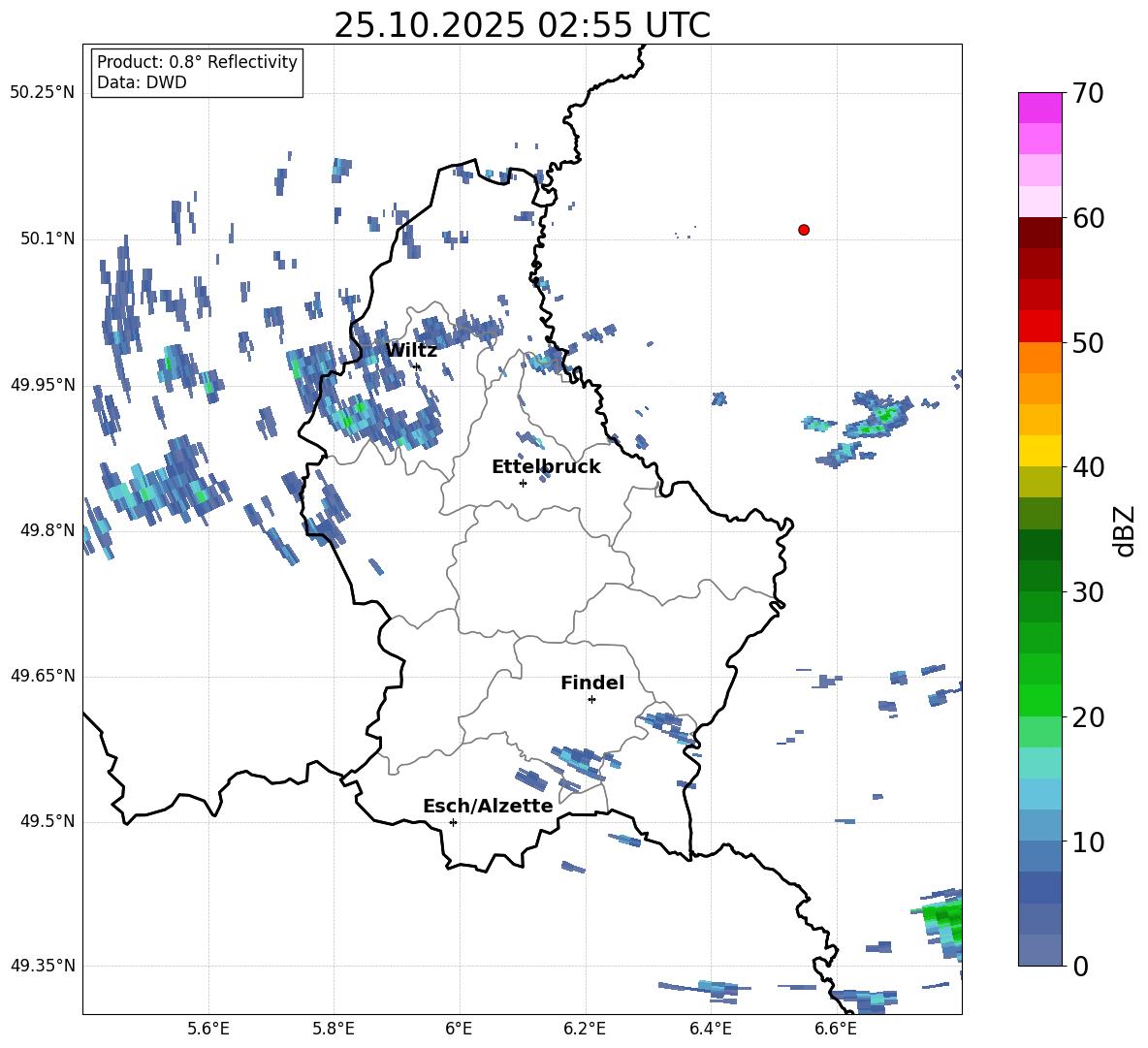Click the green radar echo at the map's southeast edge
The height and width of the screenshot is (1048, 1148).
(x=941, y=924)
